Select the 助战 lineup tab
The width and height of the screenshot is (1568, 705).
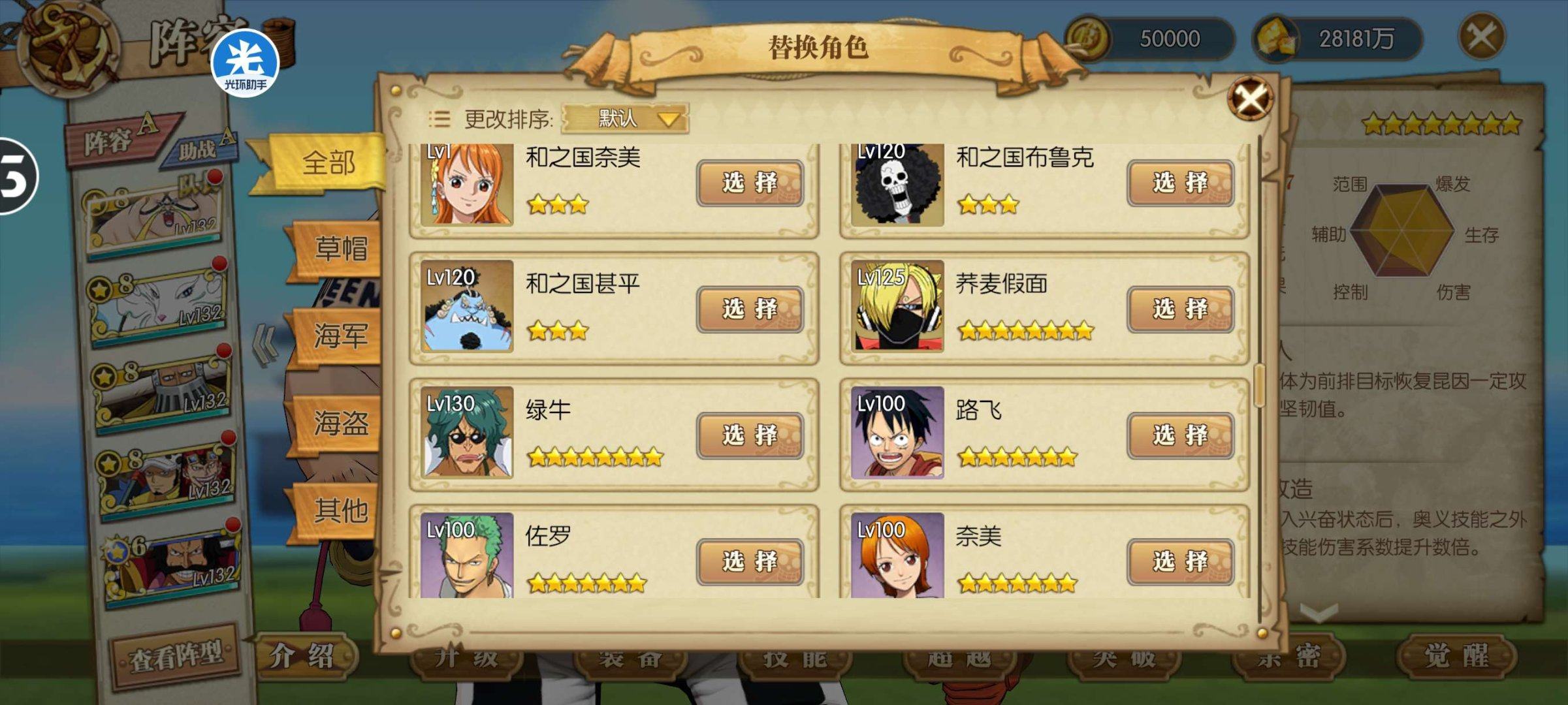(x=199, y=148)
